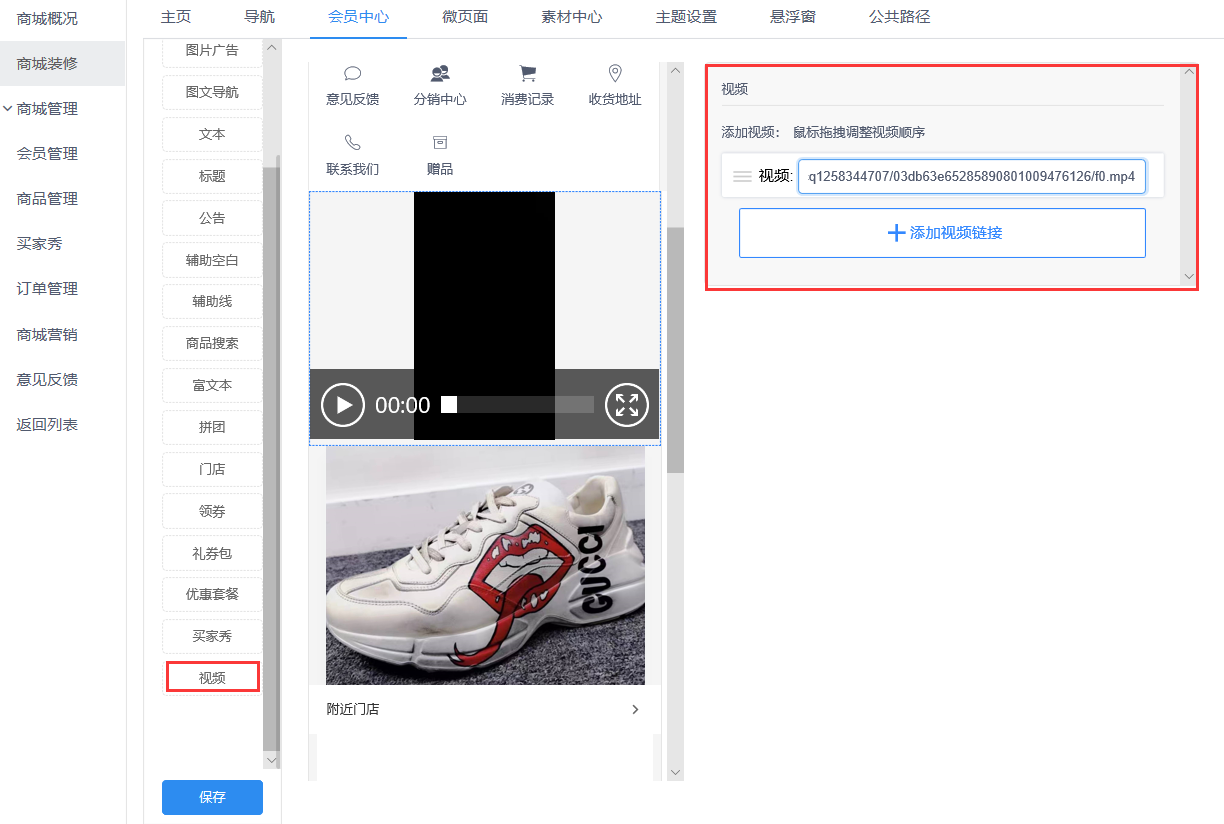Screen dimensions: 1224x824
Task: Click the plus icon in 添加视频链接
Action: click(896, 233)
